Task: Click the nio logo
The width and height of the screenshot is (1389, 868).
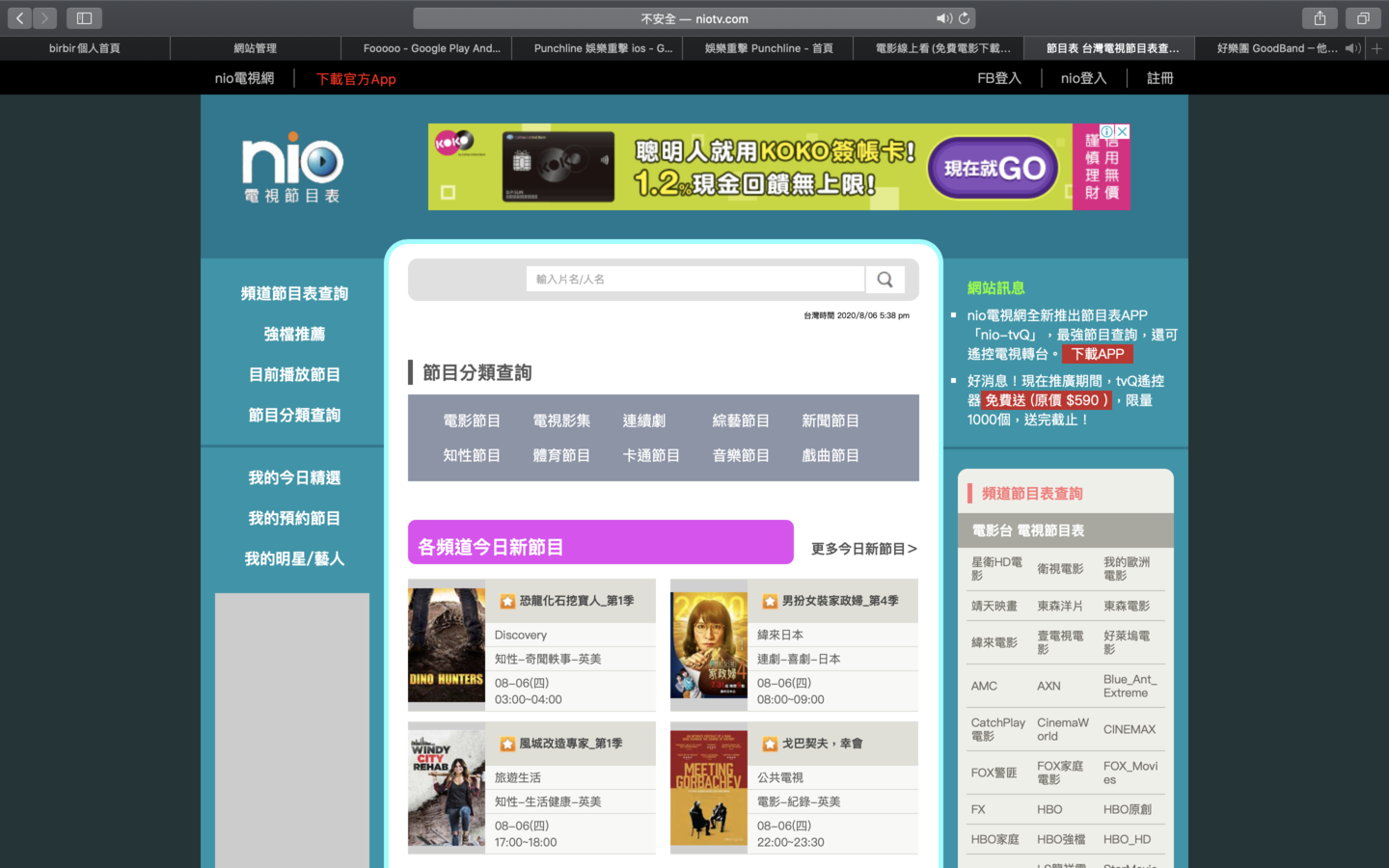Action: pos(292,167)
